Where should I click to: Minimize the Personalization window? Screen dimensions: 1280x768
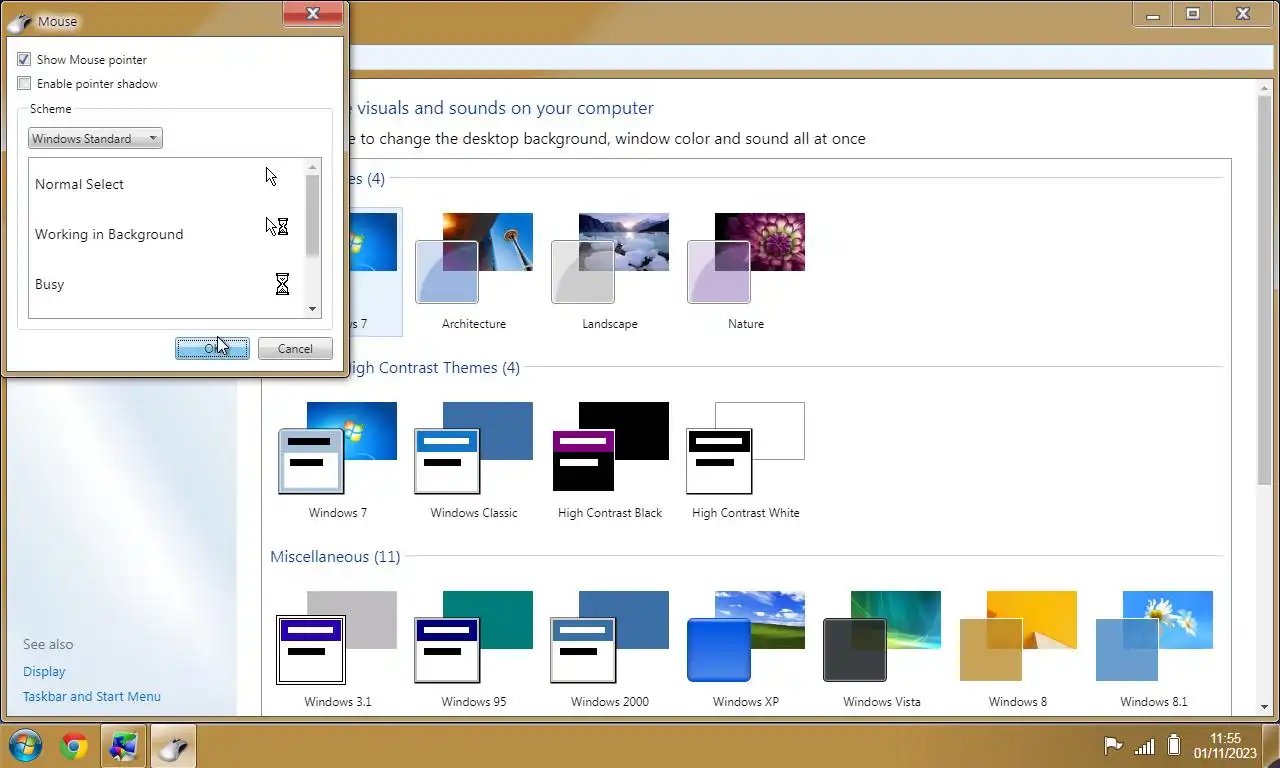pyautogui.click(x=1153, y=13)
